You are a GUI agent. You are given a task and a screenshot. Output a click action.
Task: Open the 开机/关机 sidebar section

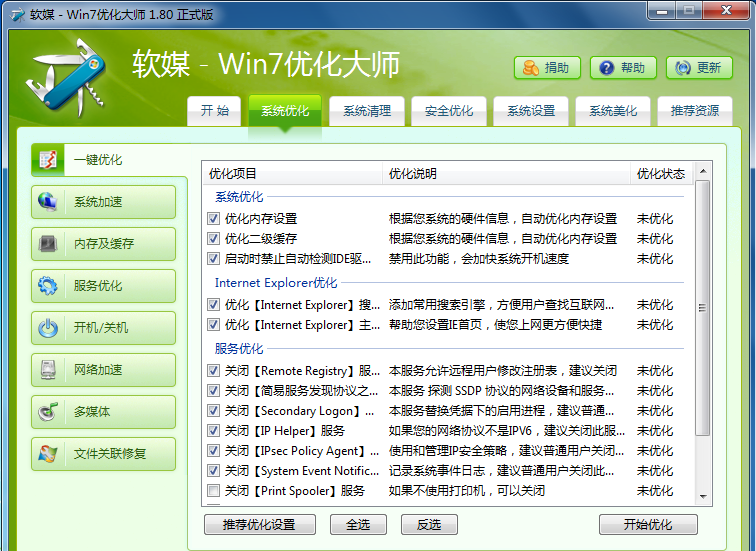(104, 328)
